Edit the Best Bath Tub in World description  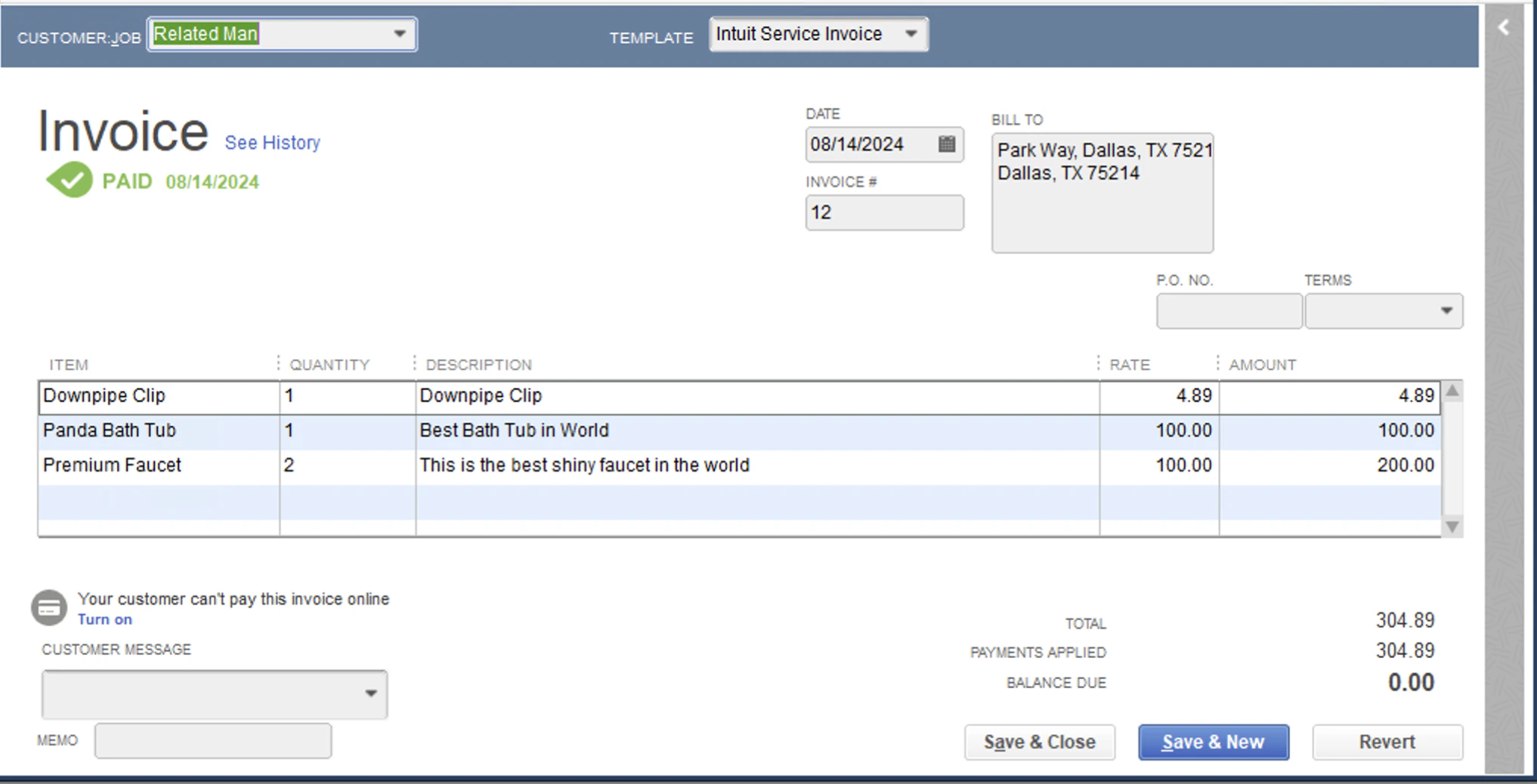click(757, 431)
